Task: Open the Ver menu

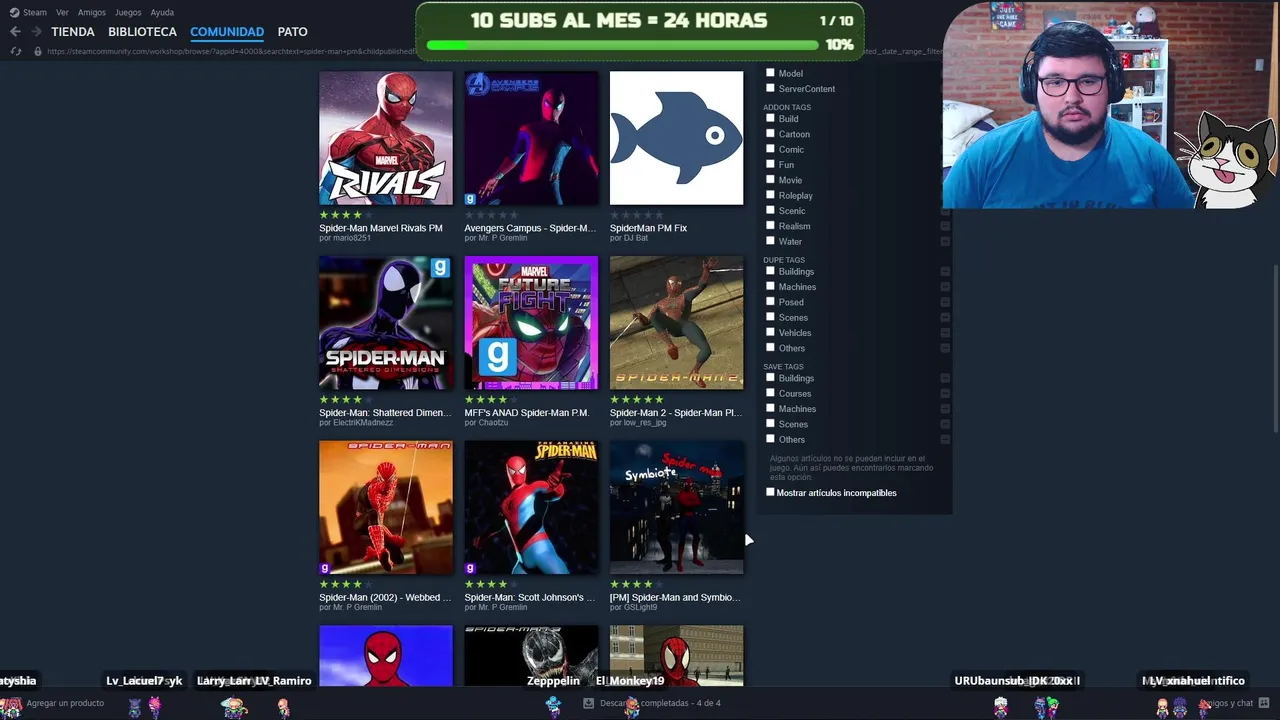Action: click(62, 13)
